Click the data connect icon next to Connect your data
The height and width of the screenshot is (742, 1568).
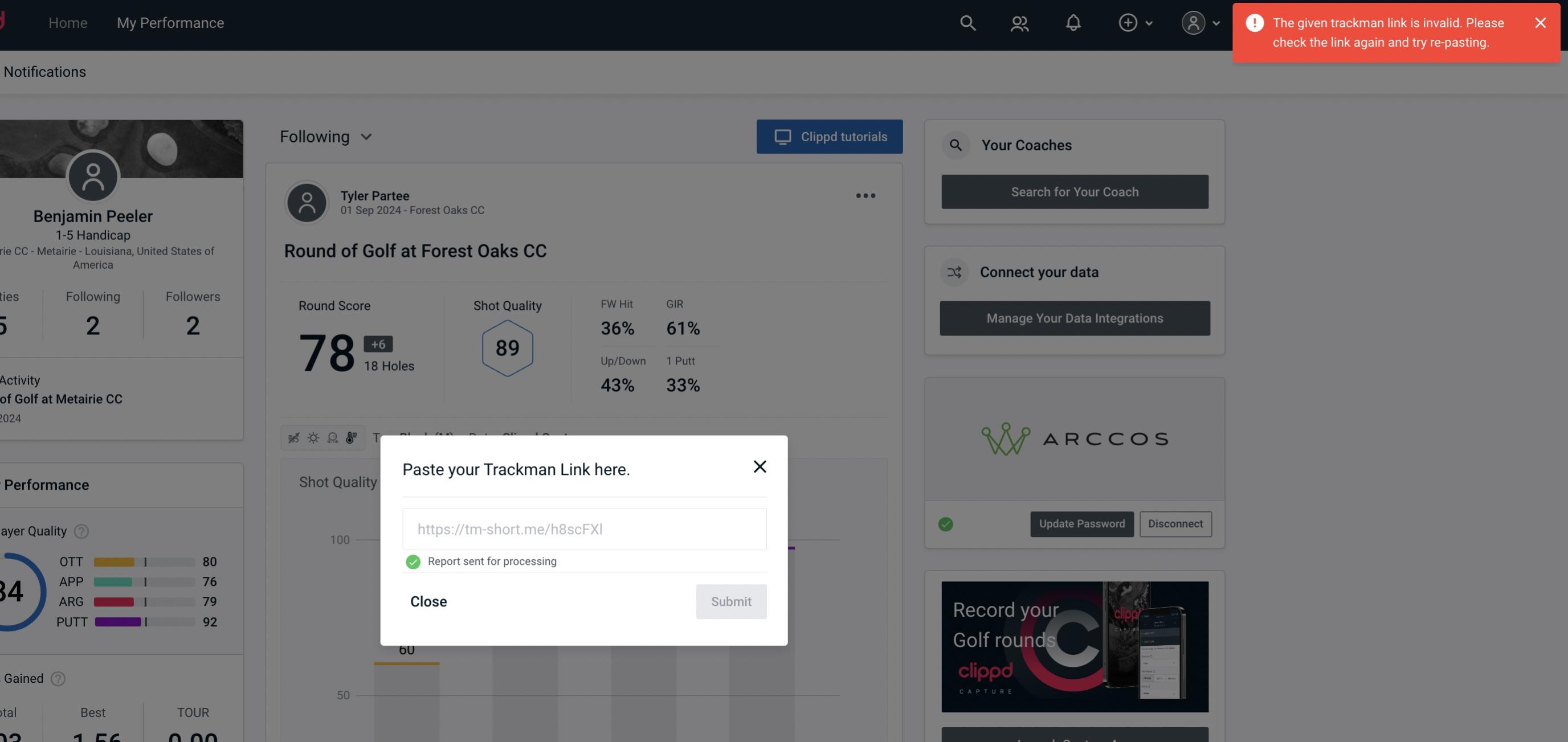954,272
